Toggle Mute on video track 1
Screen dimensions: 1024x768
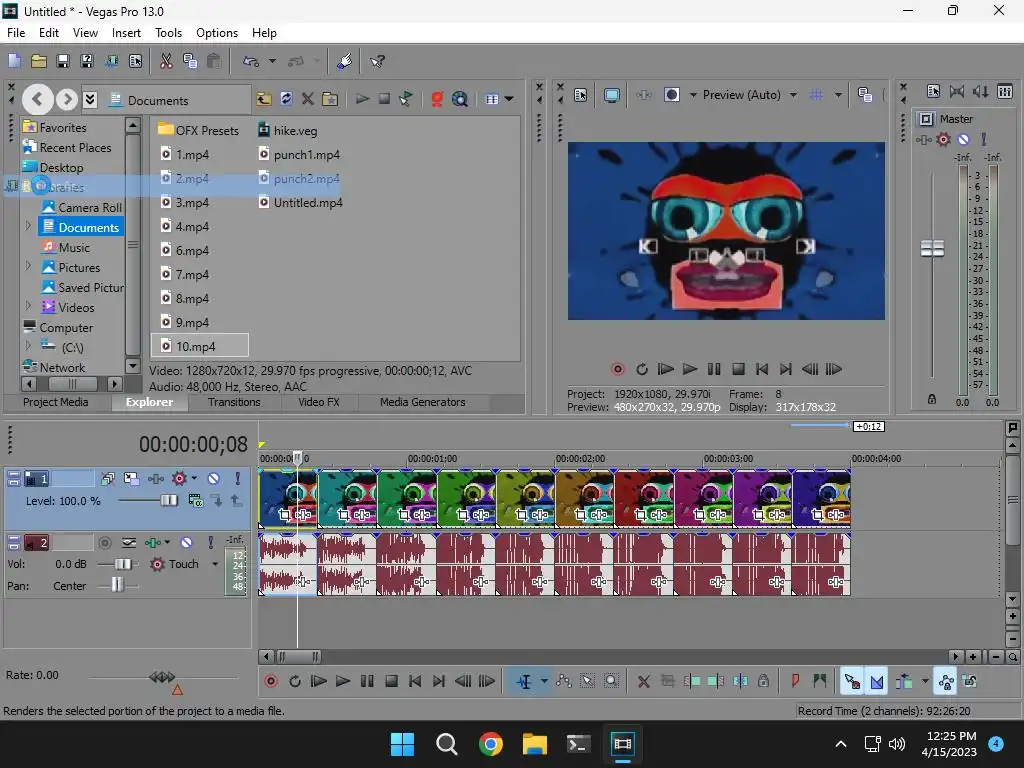[214, 479]
